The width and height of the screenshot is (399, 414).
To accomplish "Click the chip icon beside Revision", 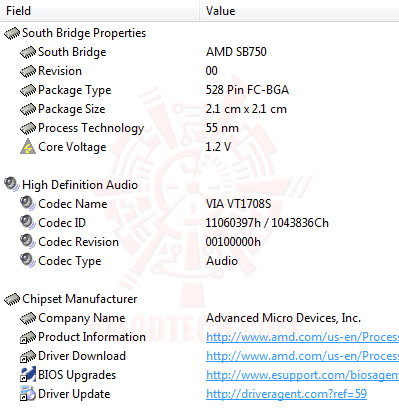I will point(28,71).
